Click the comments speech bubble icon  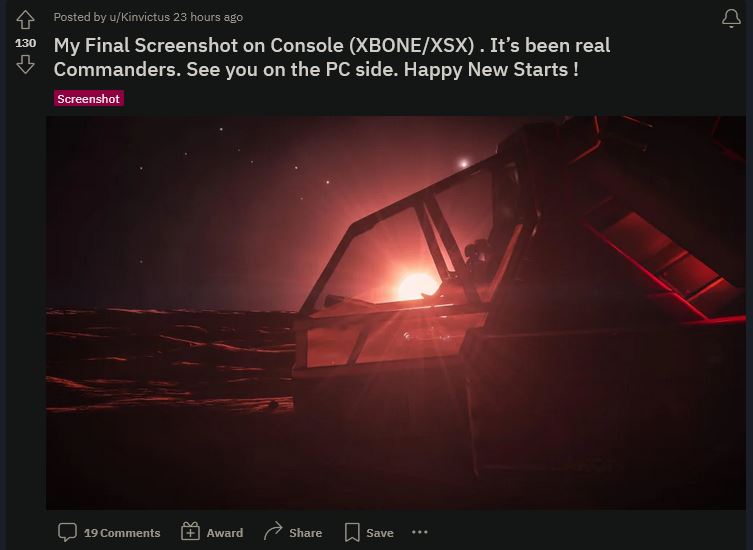pyautogui.click(x=67, y=532)
